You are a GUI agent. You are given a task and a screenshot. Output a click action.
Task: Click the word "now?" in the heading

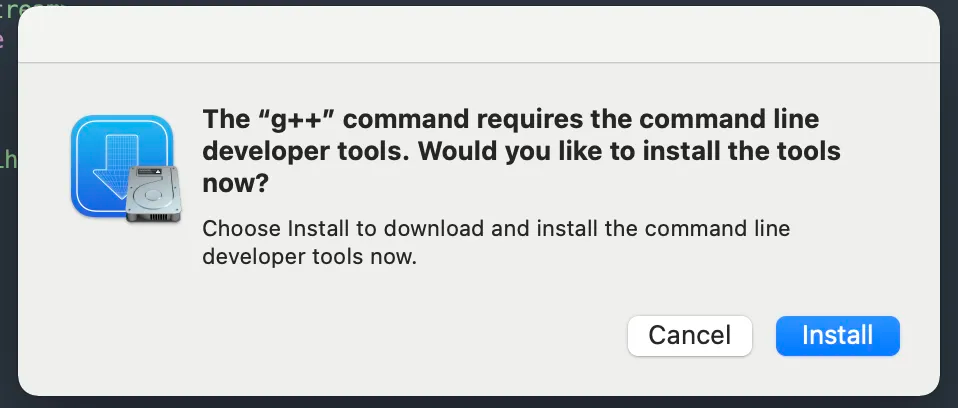click(235, 183)
